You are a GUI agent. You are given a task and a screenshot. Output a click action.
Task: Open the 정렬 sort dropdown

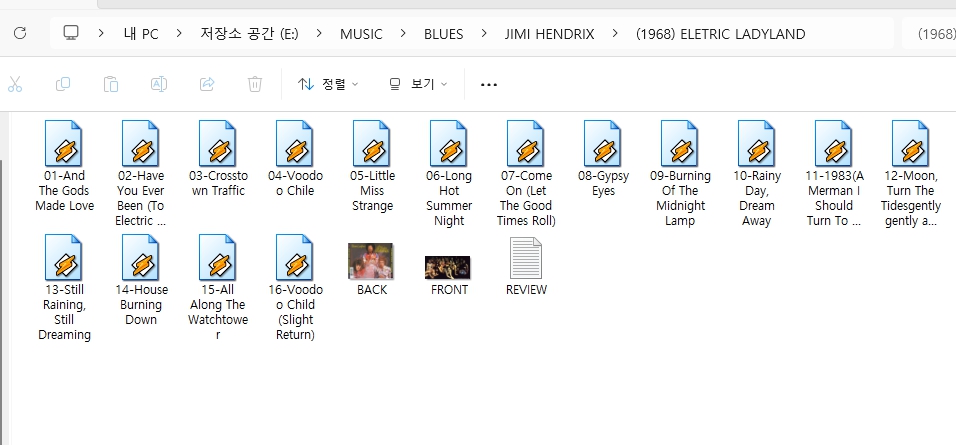328,84
